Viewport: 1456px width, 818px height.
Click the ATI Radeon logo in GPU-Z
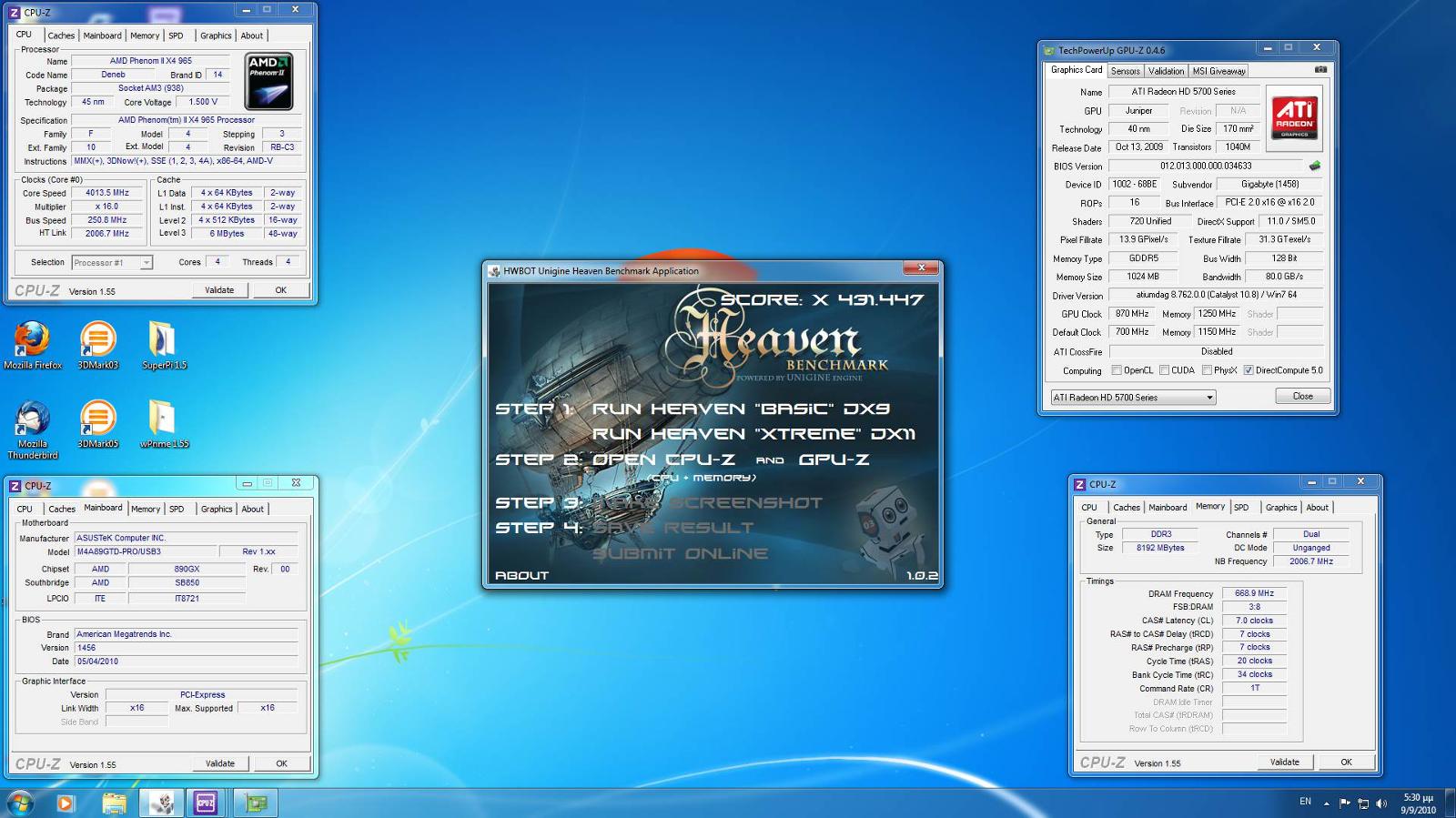point(1294,117)
